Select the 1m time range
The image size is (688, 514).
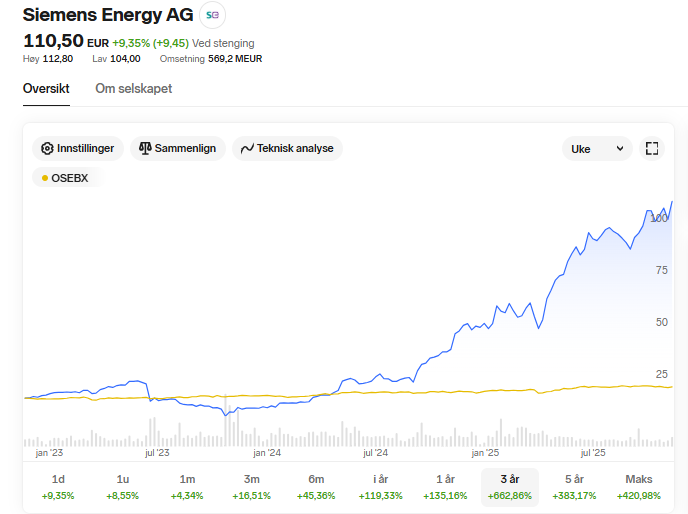(187, 487)
